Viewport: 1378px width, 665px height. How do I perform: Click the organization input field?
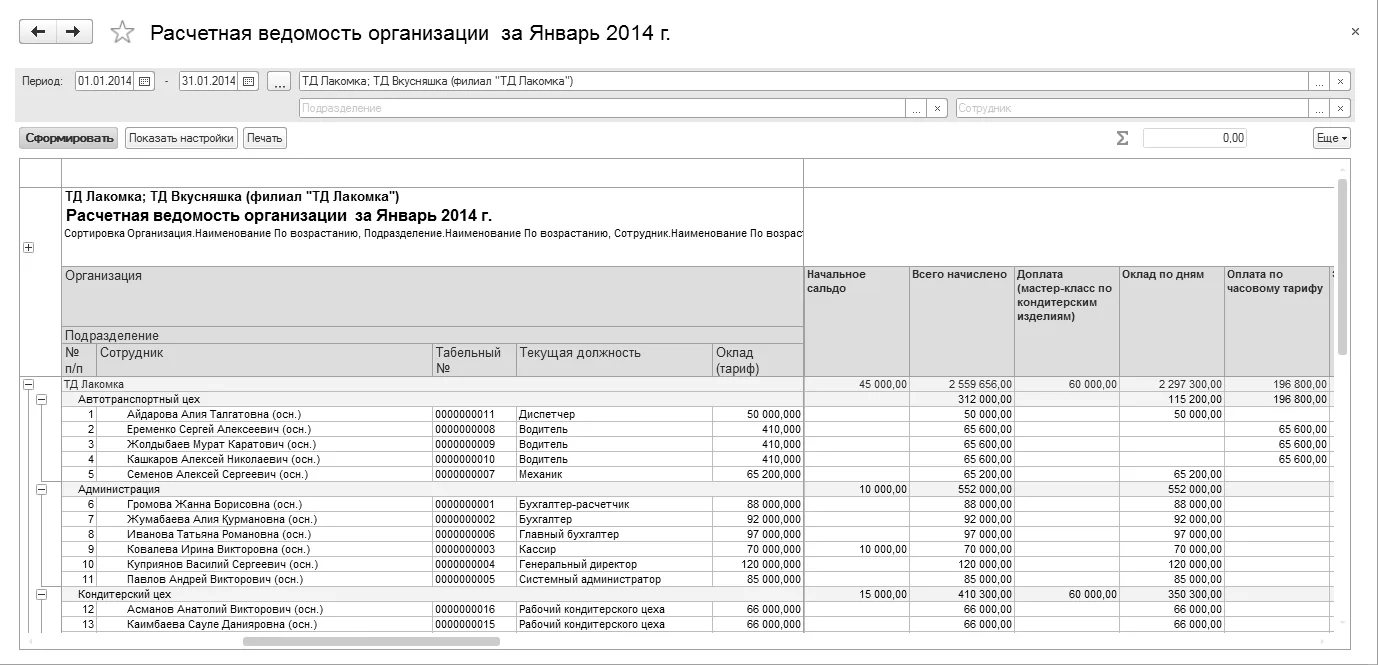point(804,81)
